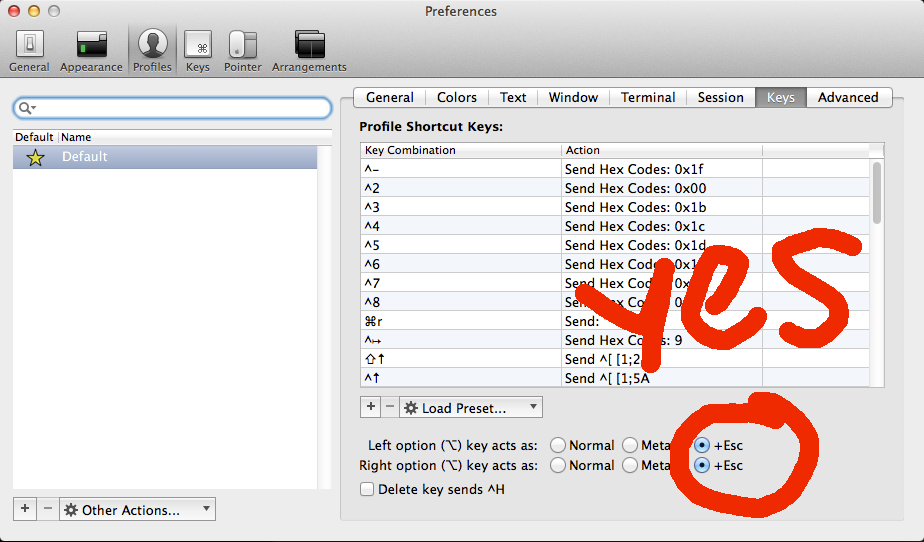924x542 pixels.
Task: Select the shift-up-arrow key combination row
Action: coord(615,359)
